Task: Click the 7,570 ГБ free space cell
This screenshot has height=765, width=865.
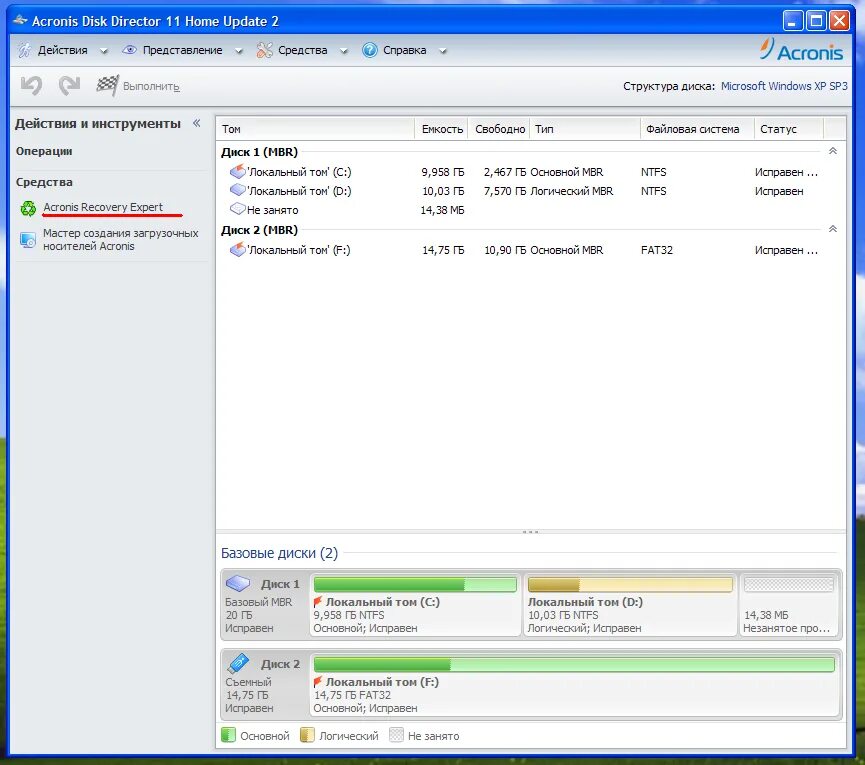Action: point(505,190)
